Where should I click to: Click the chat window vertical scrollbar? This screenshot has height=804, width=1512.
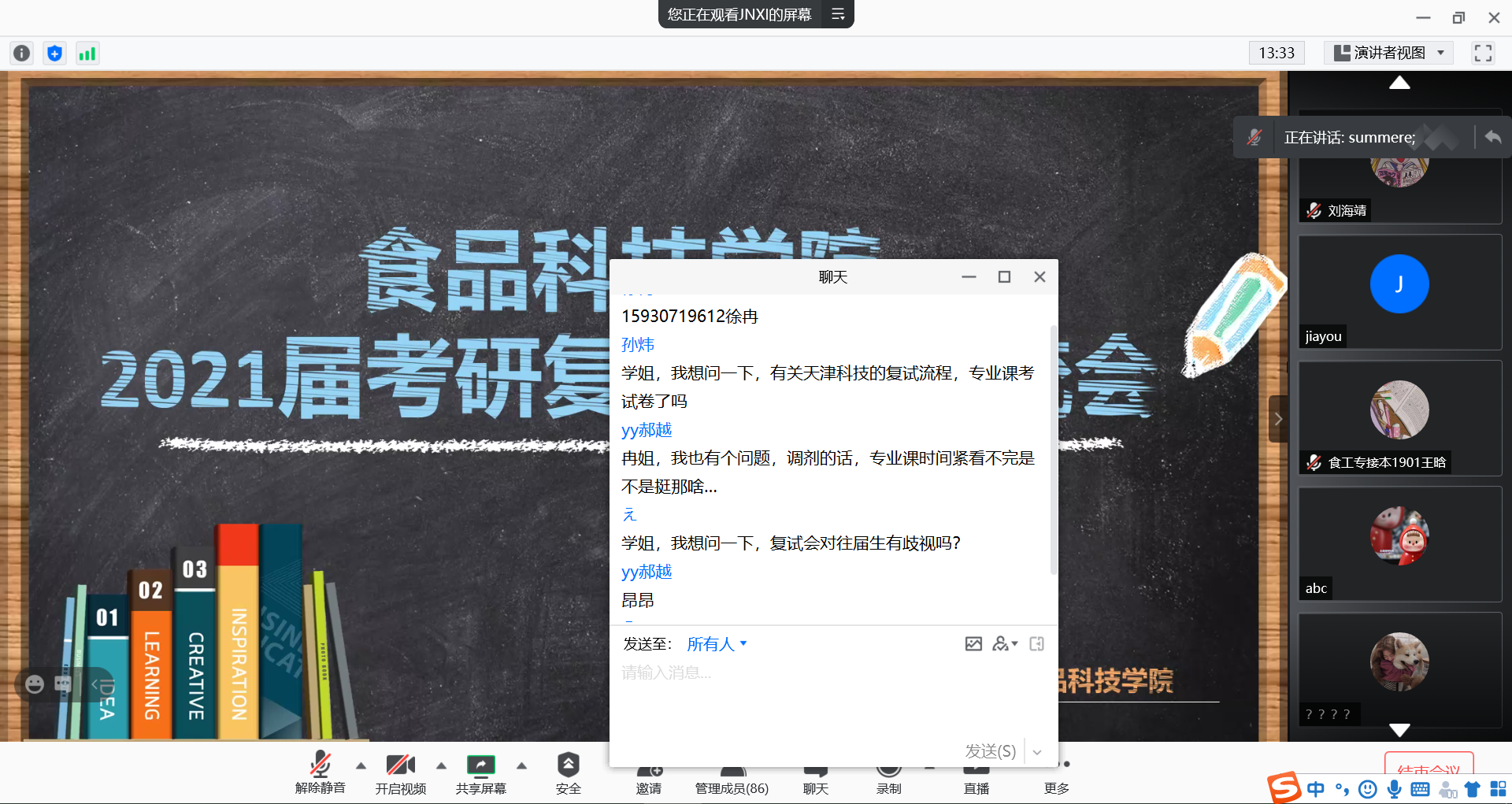(x=1054, y=449)
